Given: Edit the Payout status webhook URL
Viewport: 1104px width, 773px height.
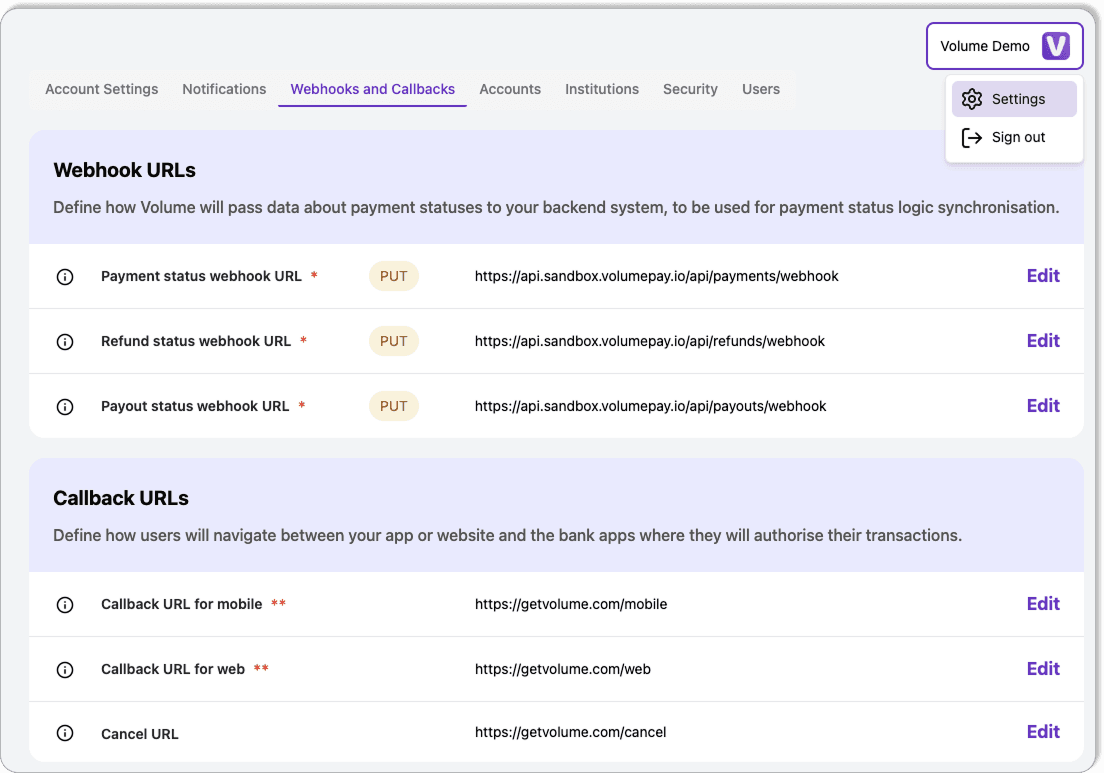Looking at the screenshot, I should click(x=1043, y=406).
